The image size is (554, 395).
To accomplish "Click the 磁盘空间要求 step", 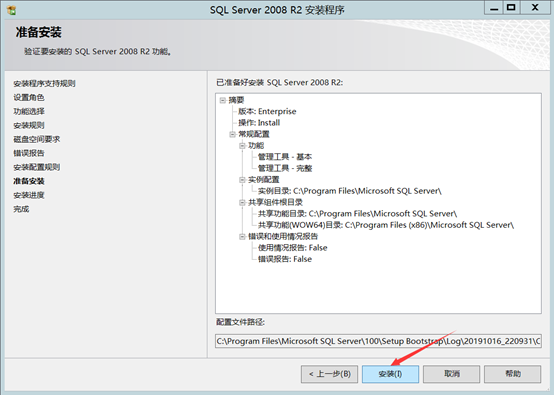I will click(x=37, y=139).
